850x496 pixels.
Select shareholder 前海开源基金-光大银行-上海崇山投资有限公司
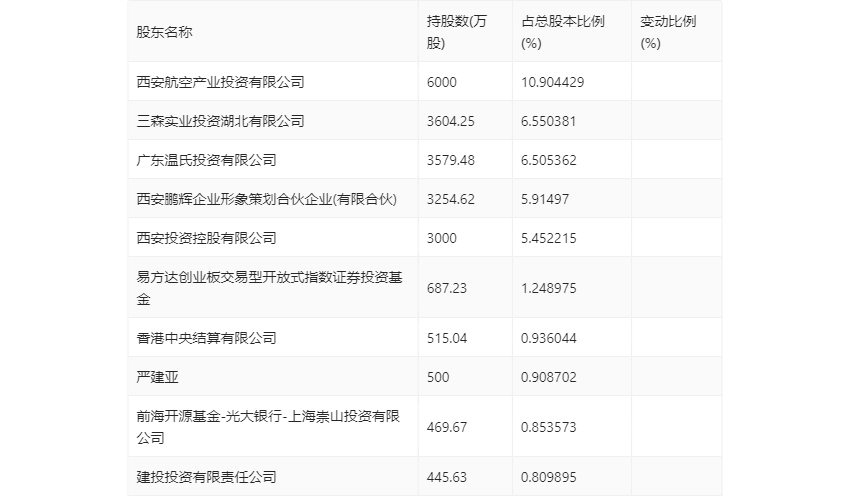coord(268,427)
